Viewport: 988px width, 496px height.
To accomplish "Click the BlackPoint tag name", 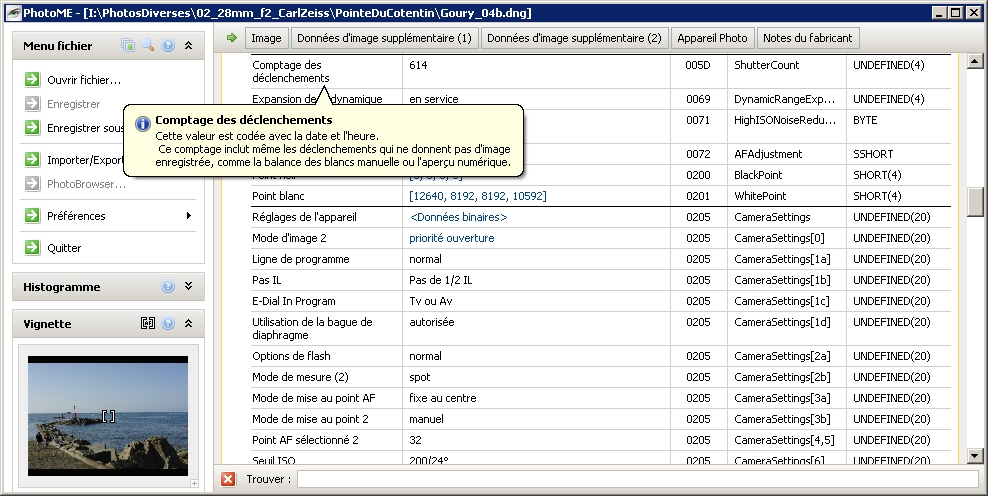I will [x=758, y=175].
